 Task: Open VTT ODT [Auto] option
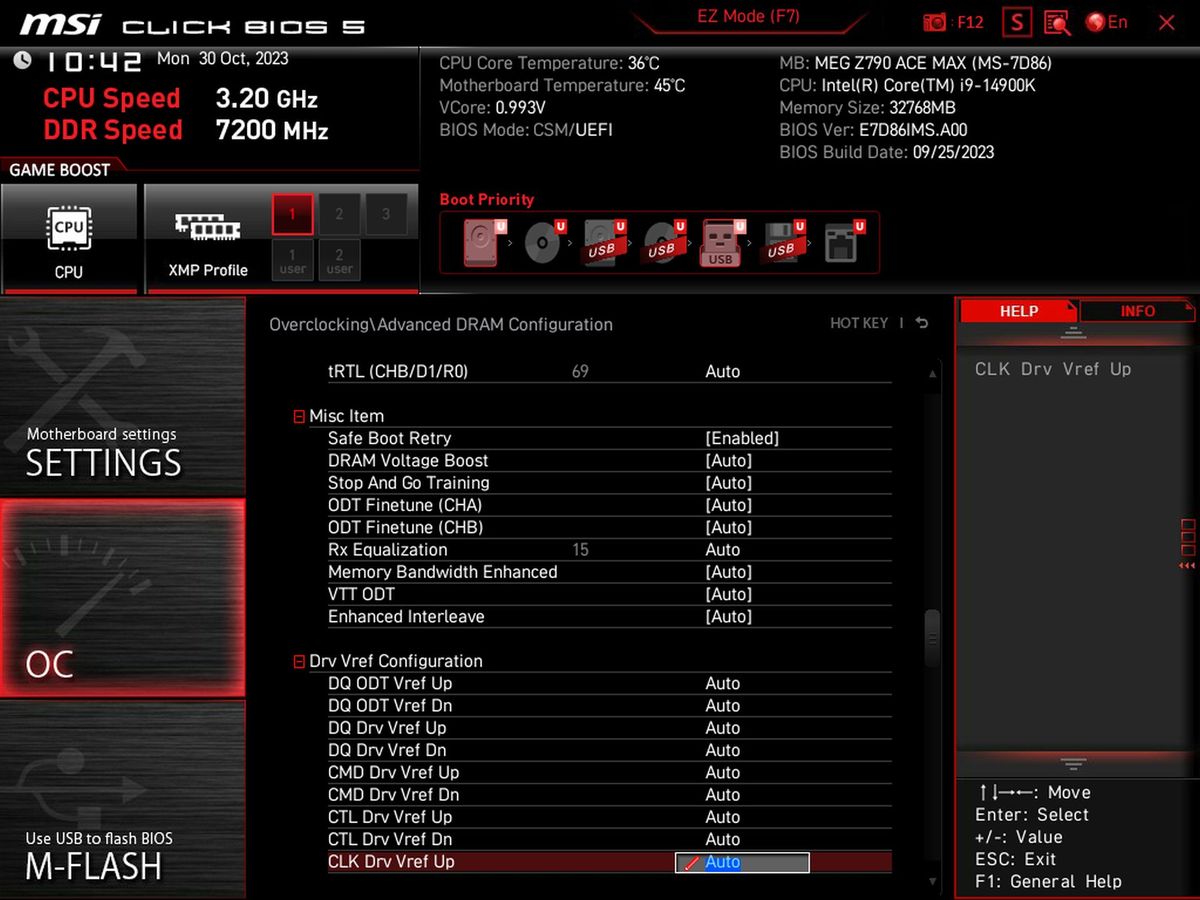coord(609,594)
